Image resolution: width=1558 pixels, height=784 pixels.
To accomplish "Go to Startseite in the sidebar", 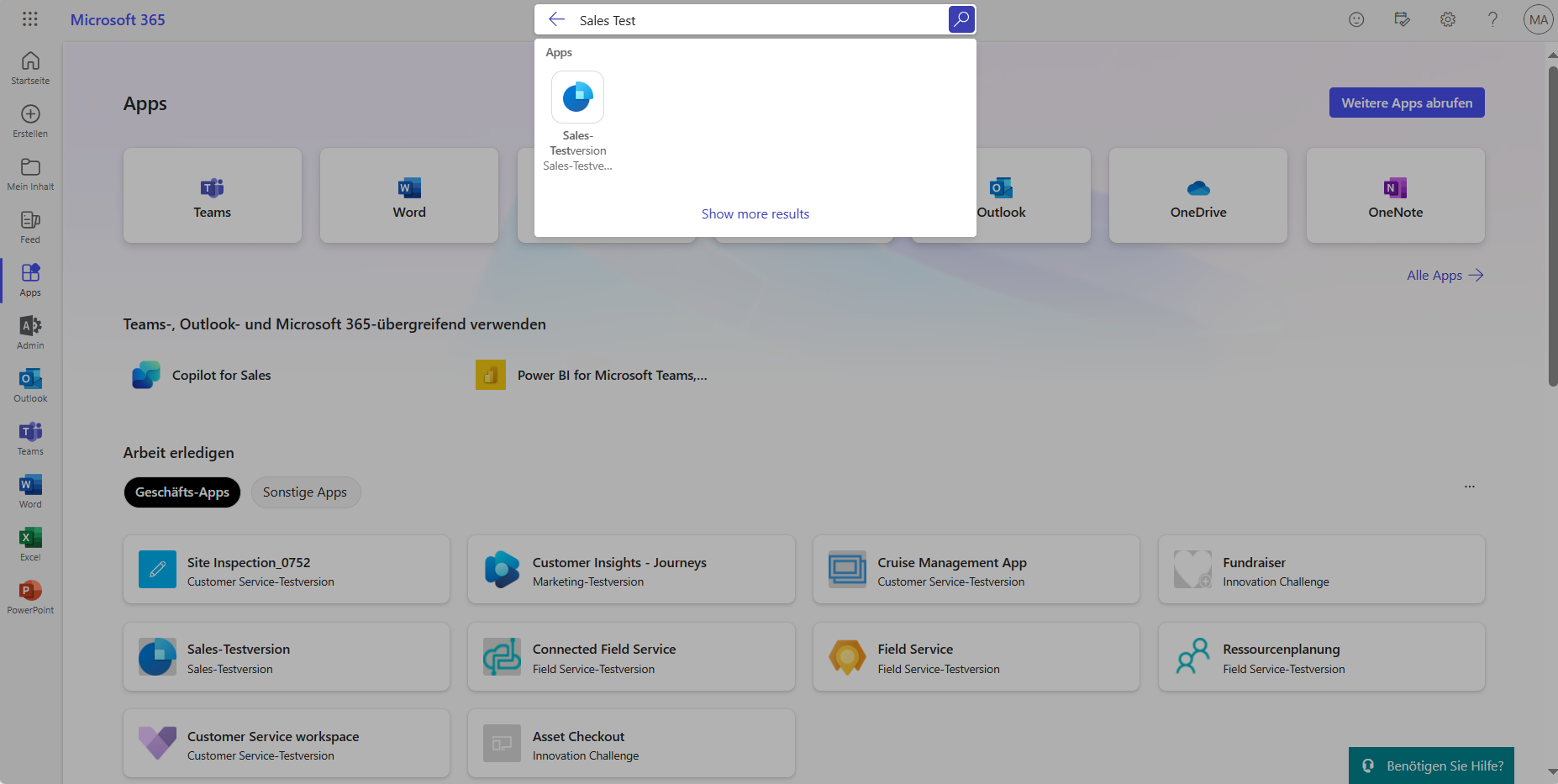I will click(30, 68).
